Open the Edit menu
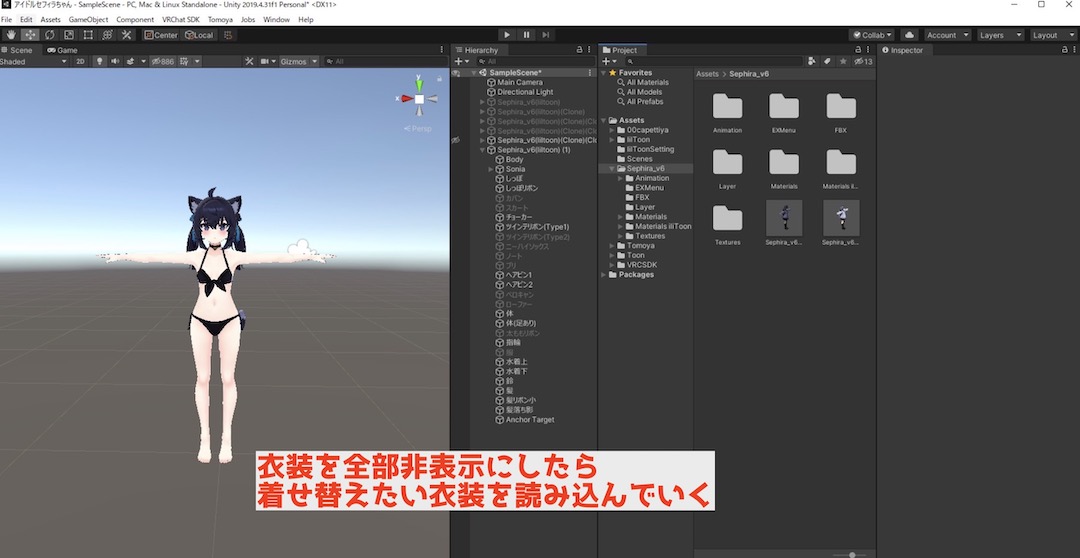The image size is (1080, 558). tap(26, 19)
